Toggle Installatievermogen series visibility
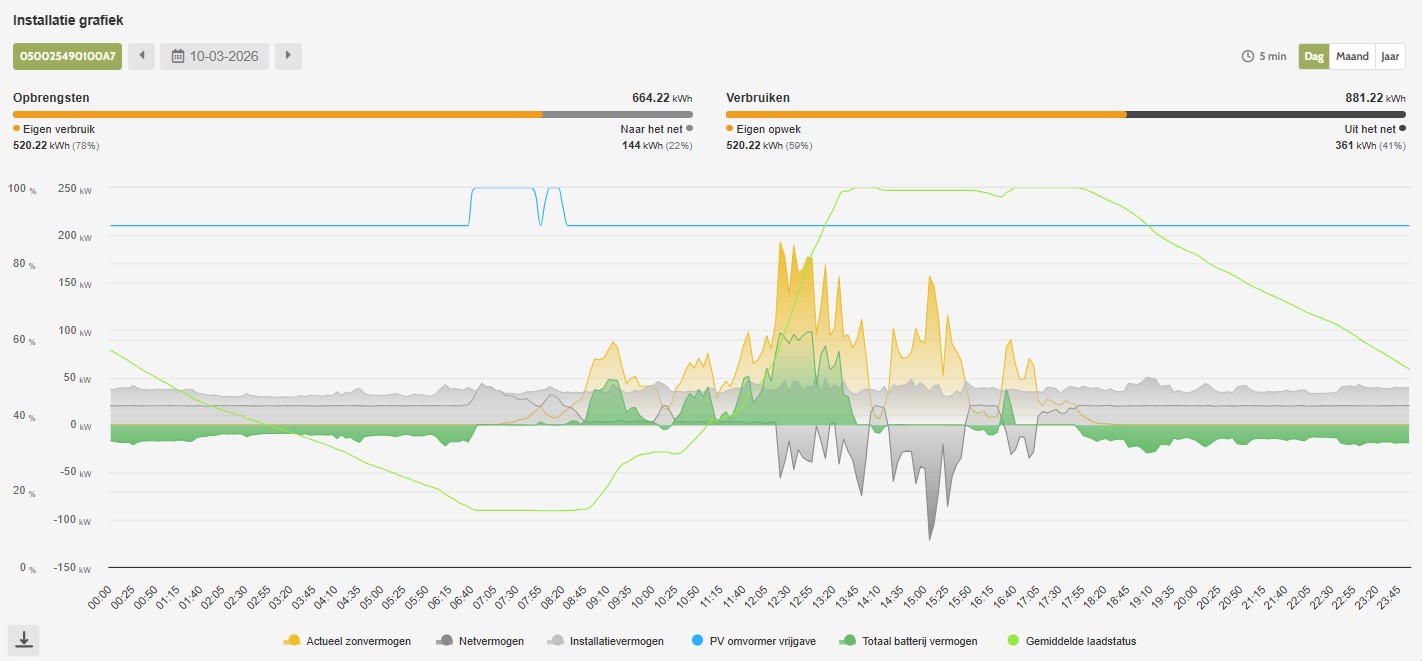Screen dimensions: 1422x661 coord(606,641)
